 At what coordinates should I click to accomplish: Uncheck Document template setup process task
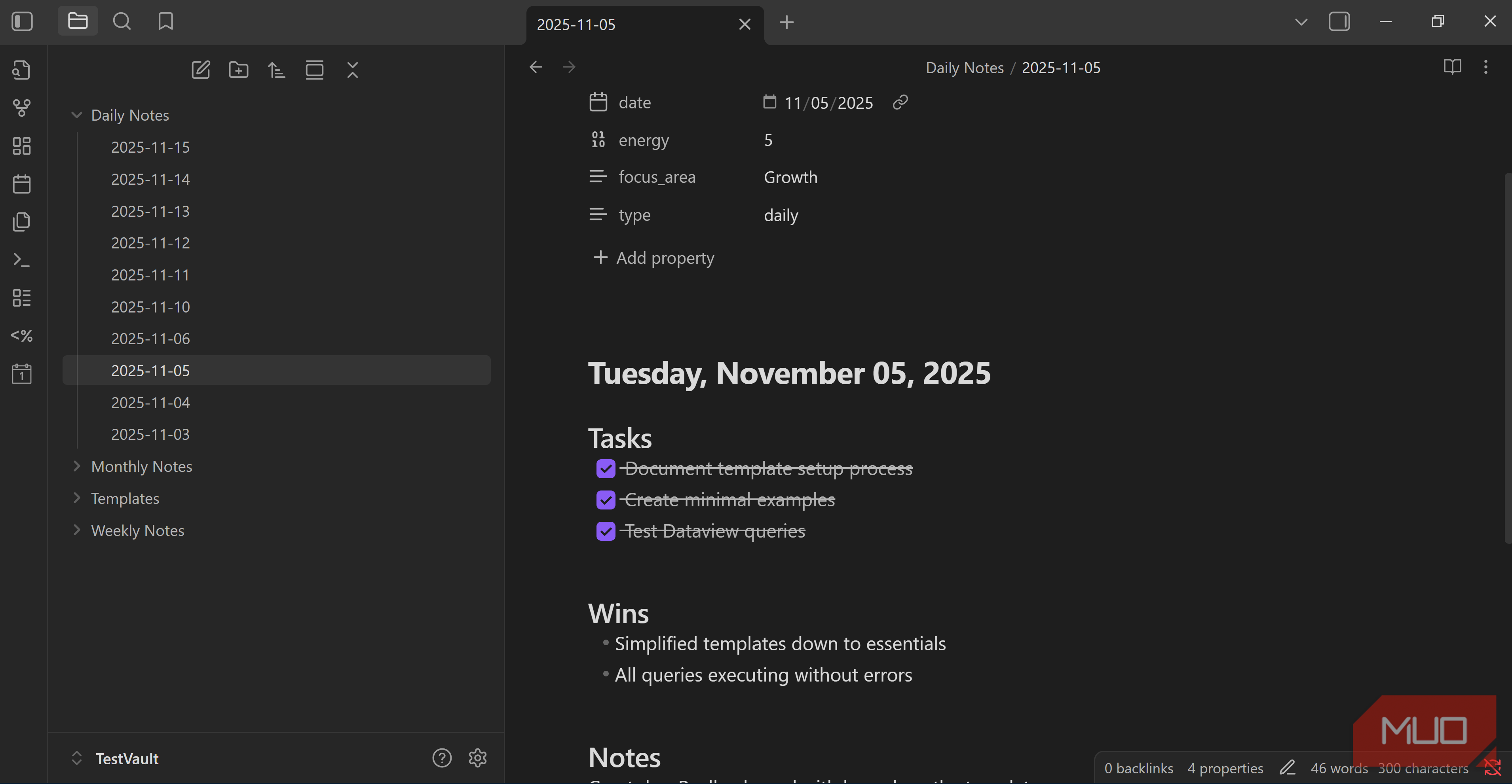(606, 468)
